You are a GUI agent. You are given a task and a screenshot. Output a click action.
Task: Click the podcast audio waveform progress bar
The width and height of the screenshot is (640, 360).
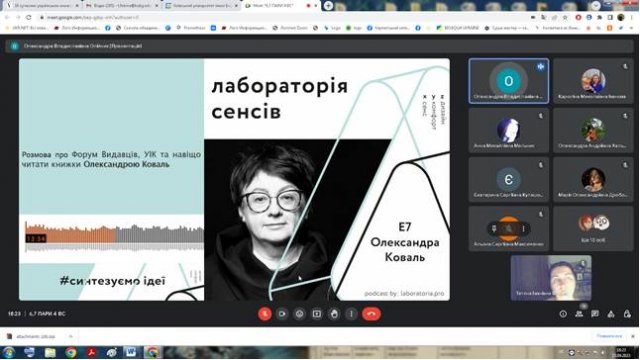point(114,236)
